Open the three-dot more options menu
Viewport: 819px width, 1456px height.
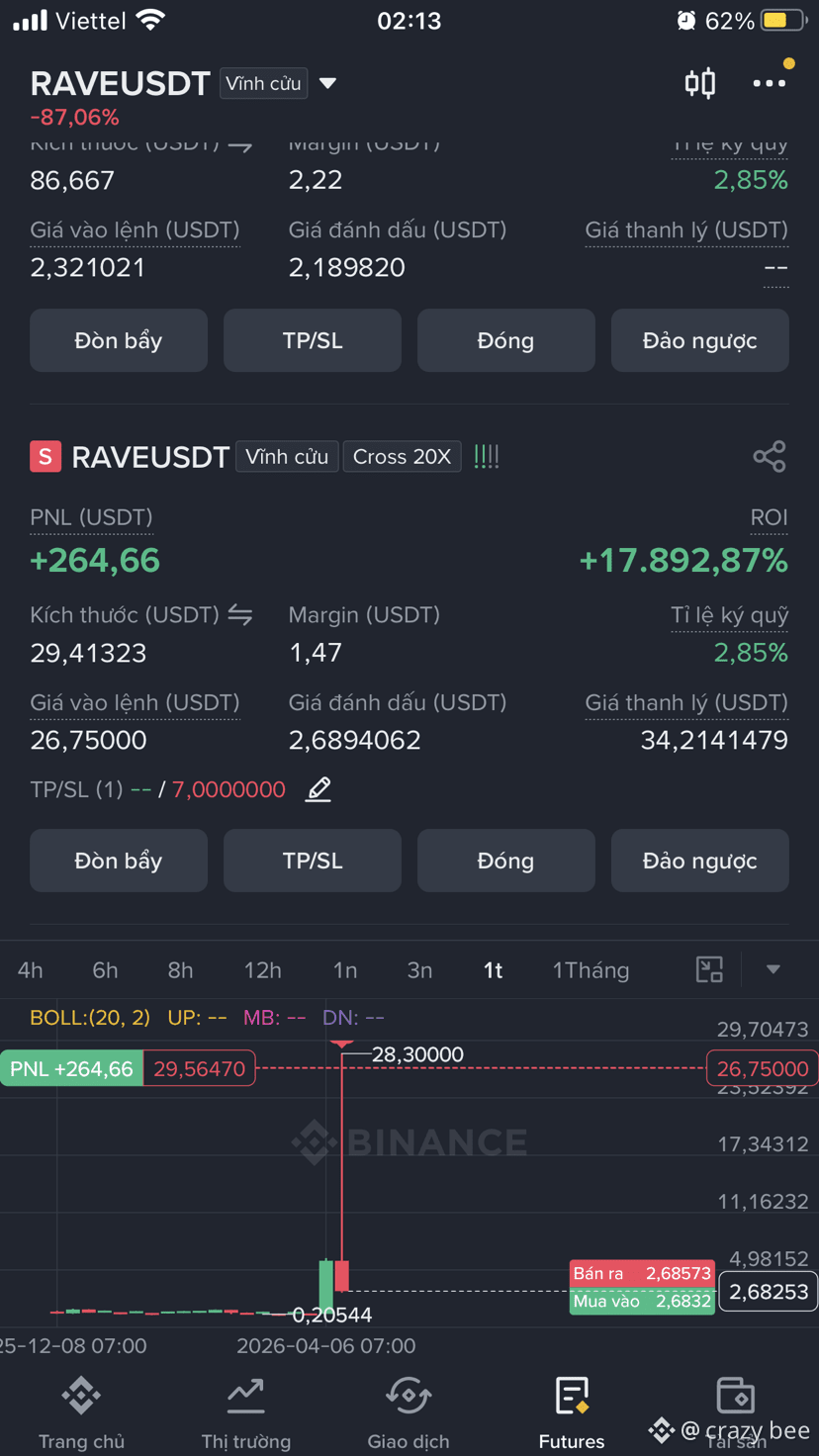[x=770, y=83]
